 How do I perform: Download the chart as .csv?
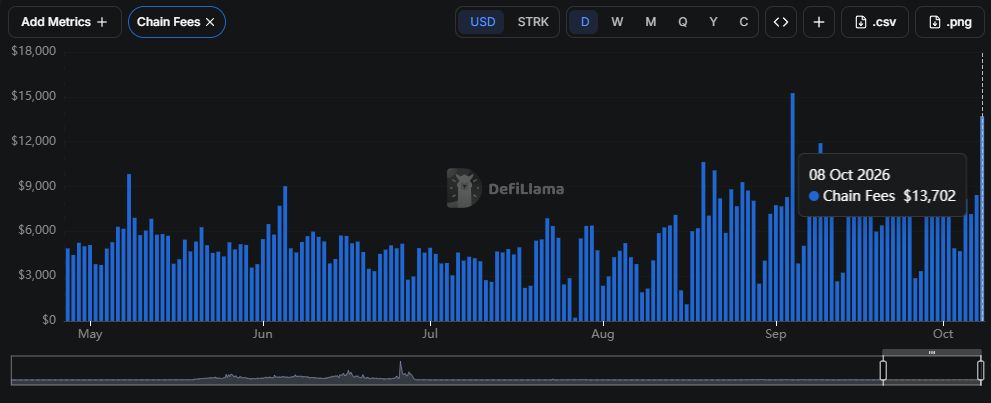click(875, 22)
